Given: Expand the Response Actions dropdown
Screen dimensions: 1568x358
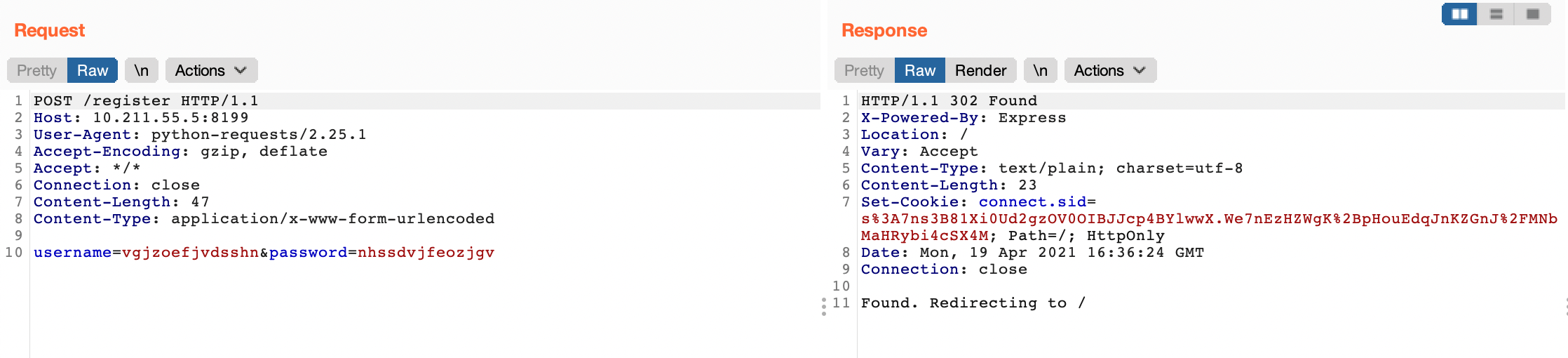Looking at the screenshot, I should click(1110, 70).
